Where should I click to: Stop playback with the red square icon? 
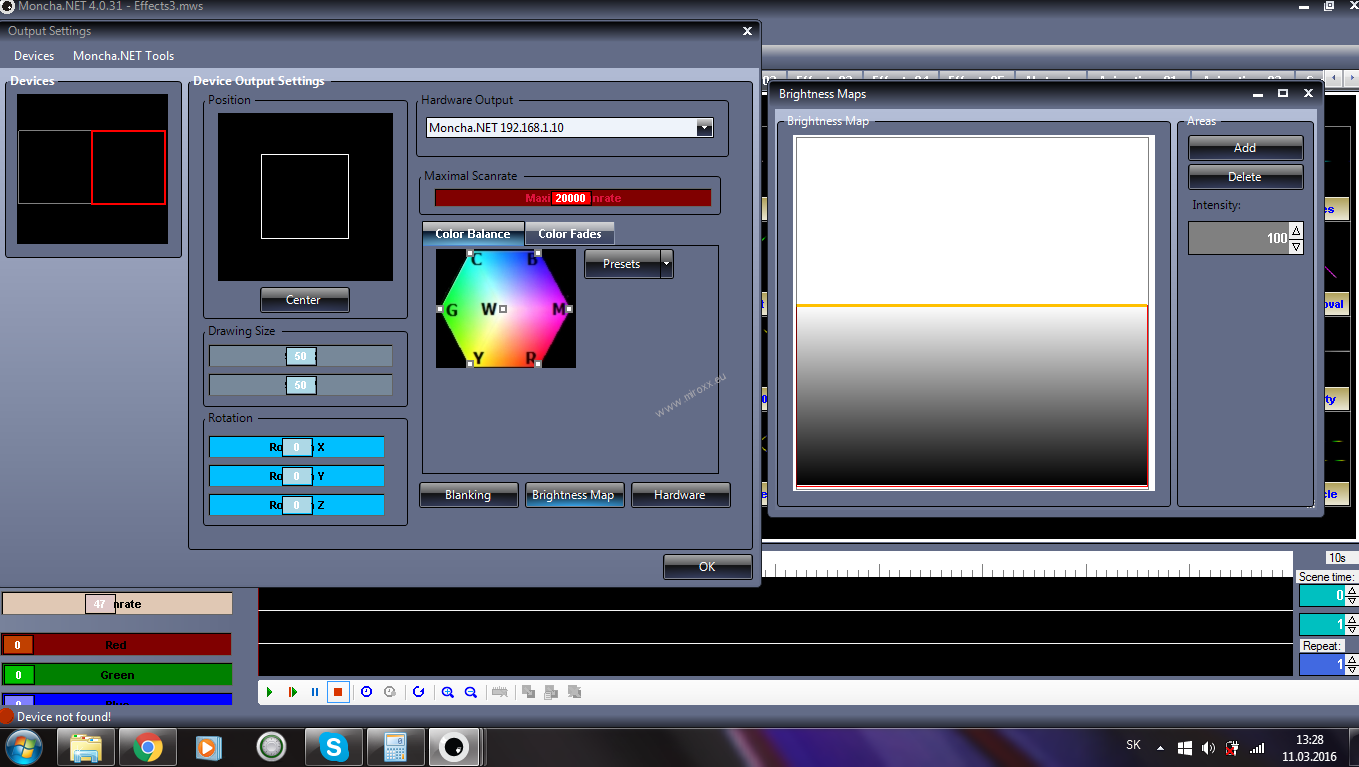(338, 691)
